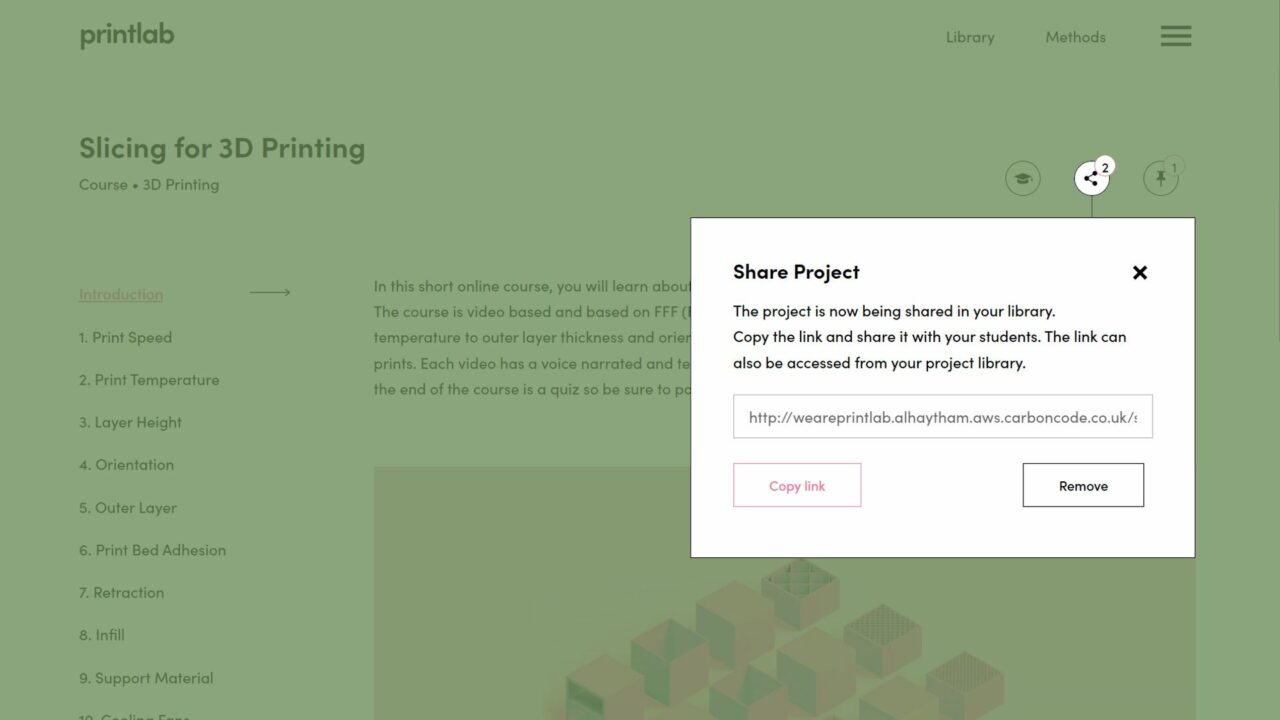Select lesson 6. Print Bed Adhesion
The image size is (1280, 720).
[152, 550]
